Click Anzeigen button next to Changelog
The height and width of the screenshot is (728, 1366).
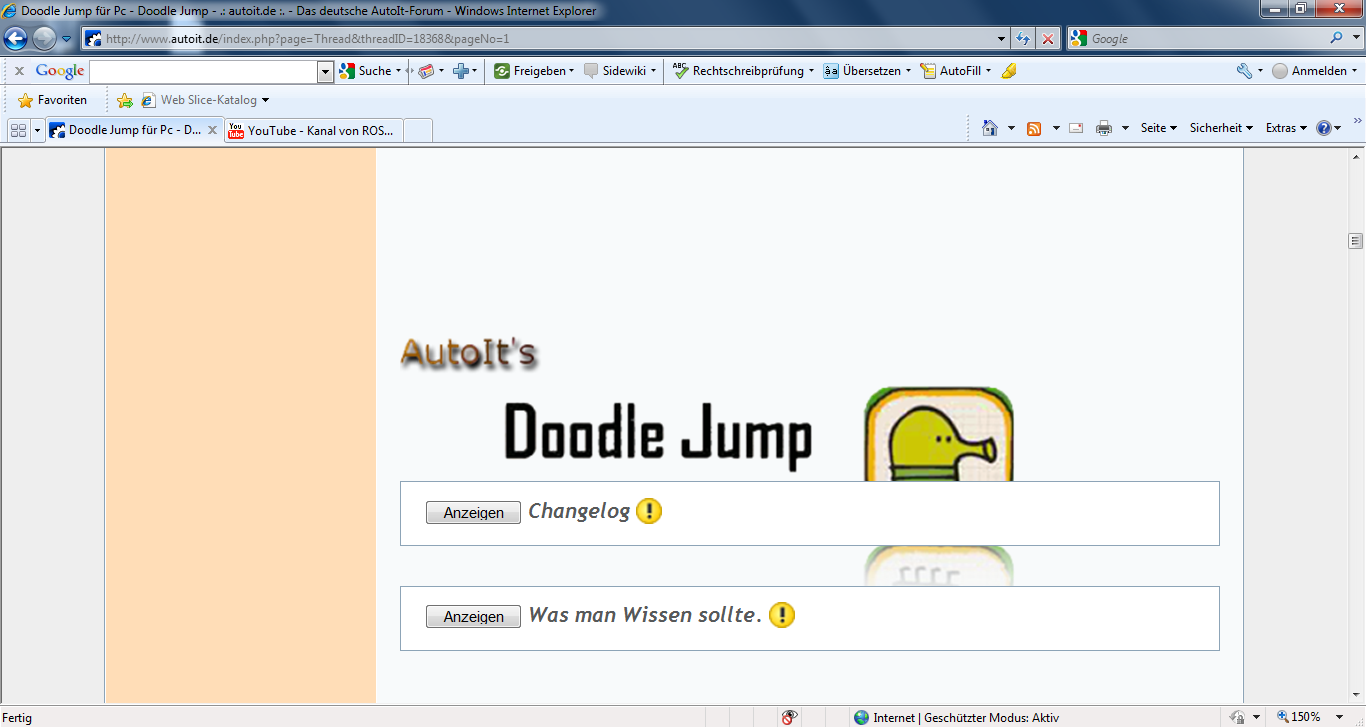point(473,512)
